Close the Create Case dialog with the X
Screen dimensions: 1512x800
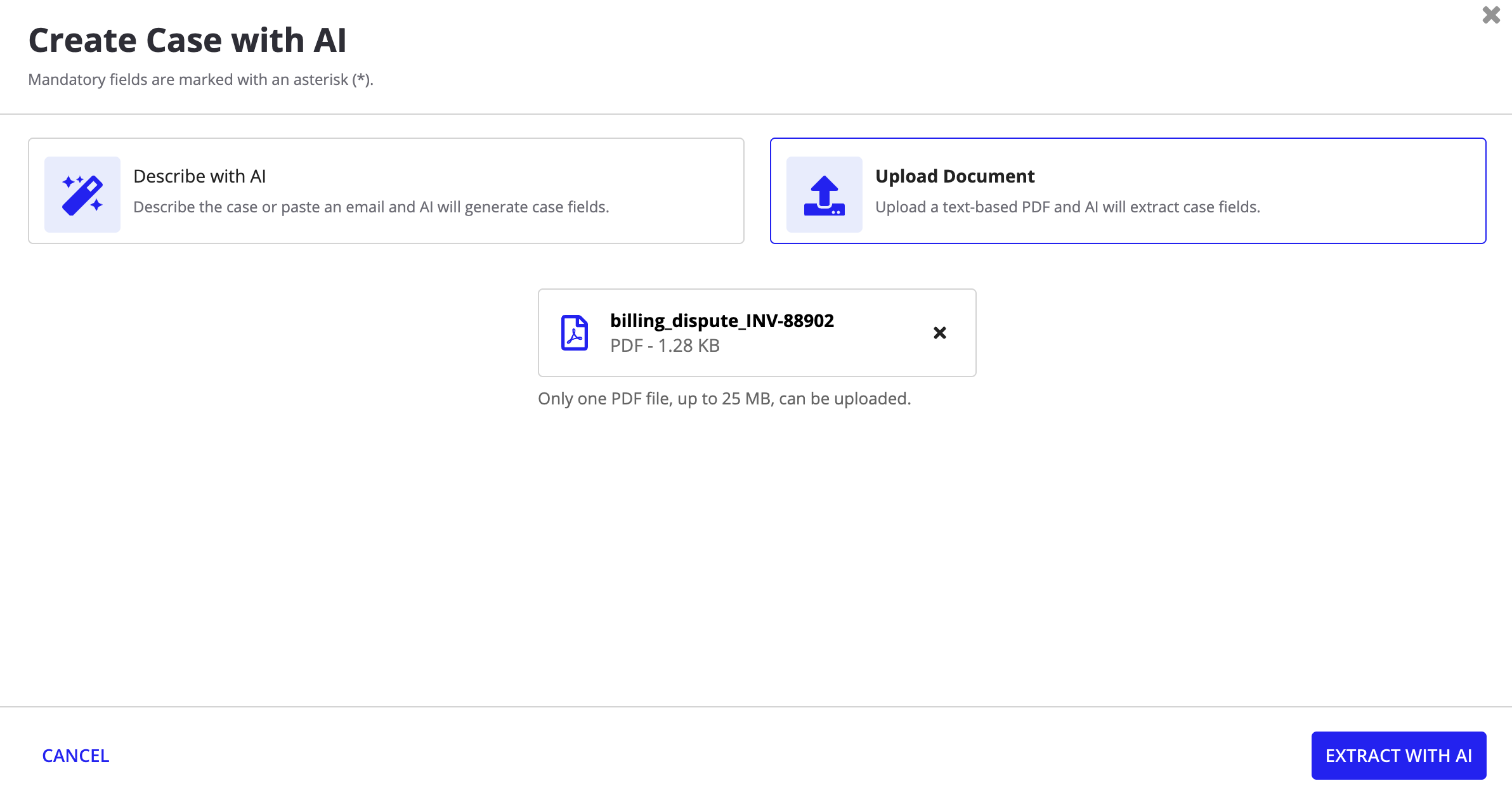pos(1491,15)
